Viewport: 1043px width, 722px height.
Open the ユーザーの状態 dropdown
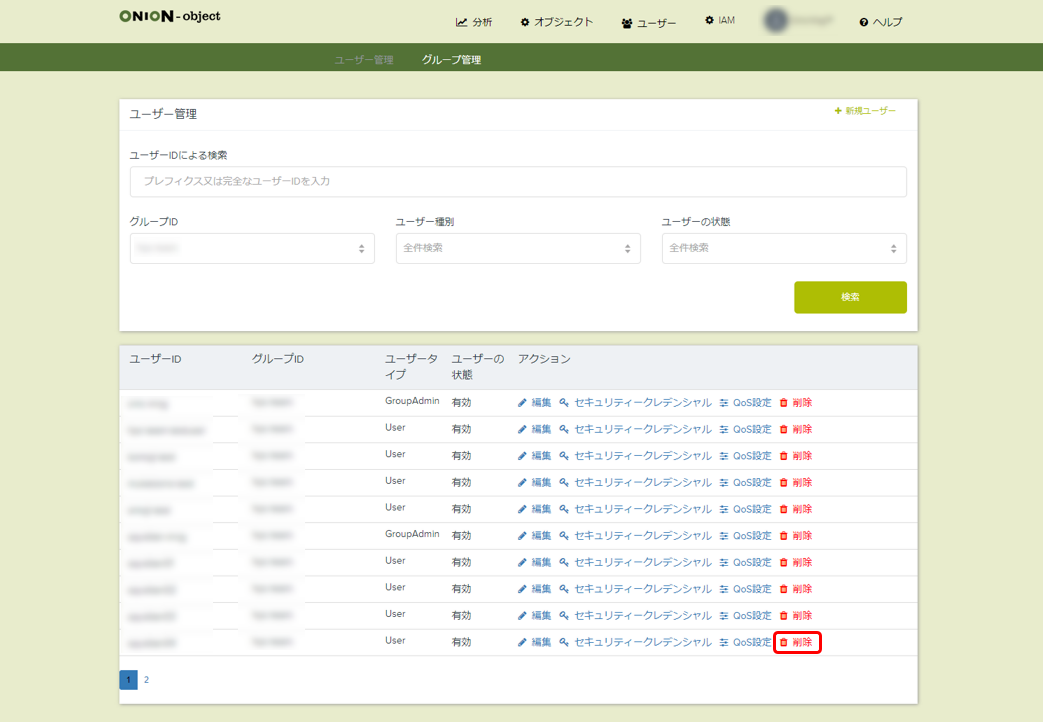(x=784, y=248)
